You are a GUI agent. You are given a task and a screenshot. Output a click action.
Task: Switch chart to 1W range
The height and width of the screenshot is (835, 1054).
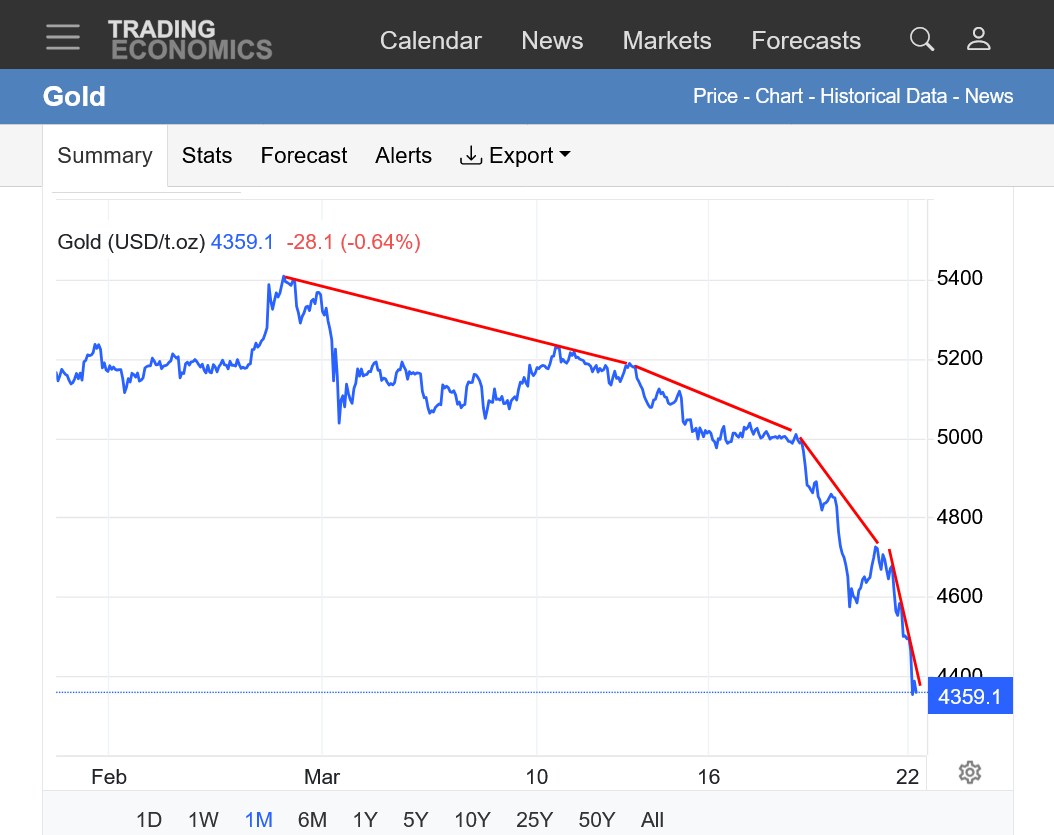(x=203, y=820)
